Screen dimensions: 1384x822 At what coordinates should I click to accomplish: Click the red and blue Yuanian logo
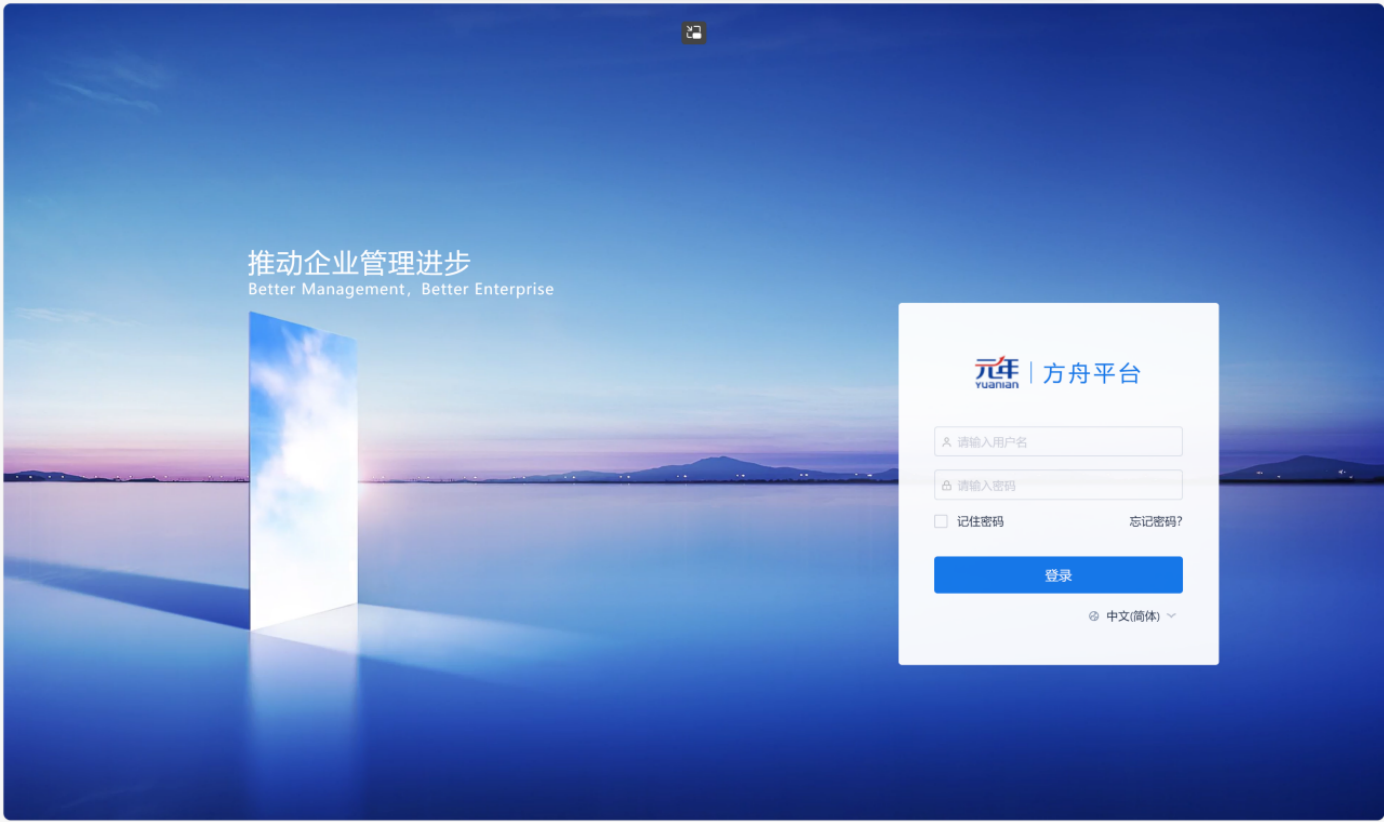tap(996, 372)
